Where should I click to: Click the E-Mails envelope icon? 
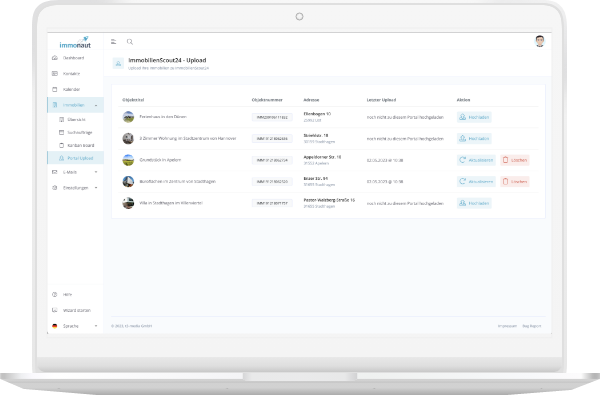55,172
